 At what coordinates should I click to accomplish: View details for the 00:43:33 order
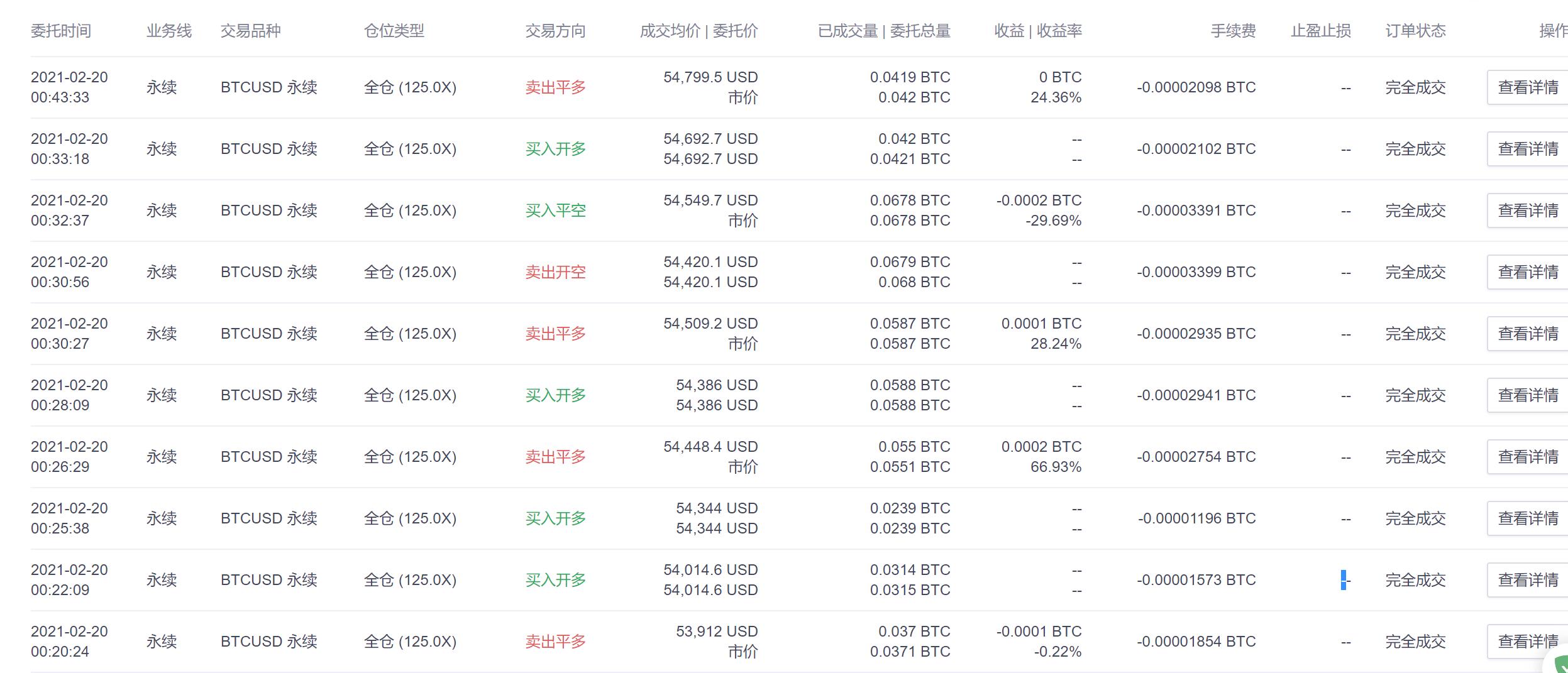(x=1528, y=87)
